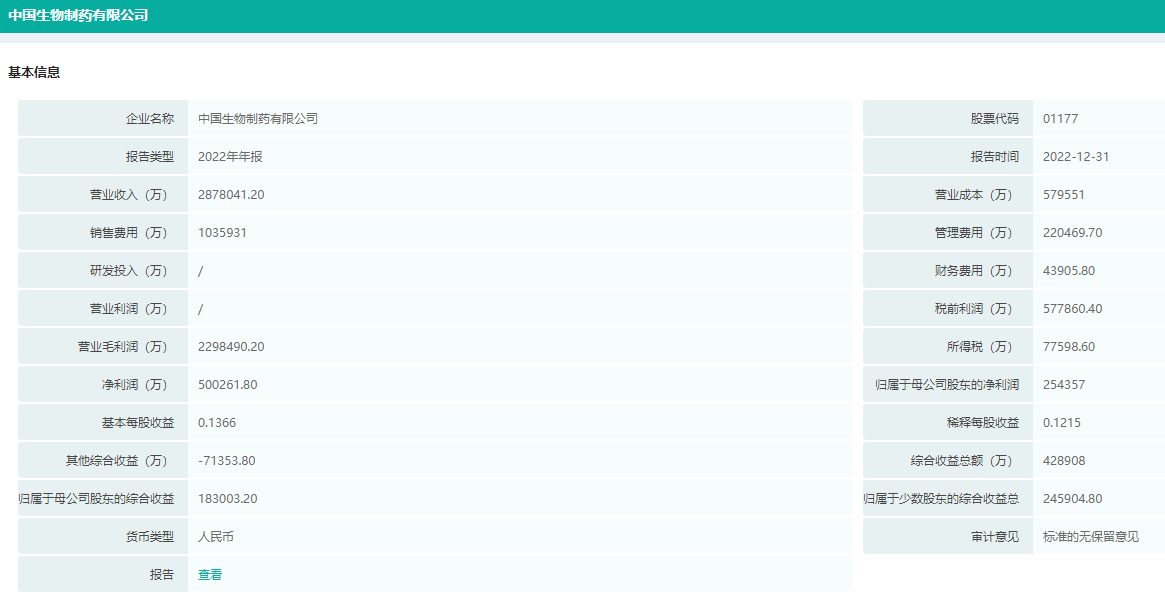Screen dimensions: 1165x605
Task: Click the 报告时间 label
Action: click(x=995, y=156)
